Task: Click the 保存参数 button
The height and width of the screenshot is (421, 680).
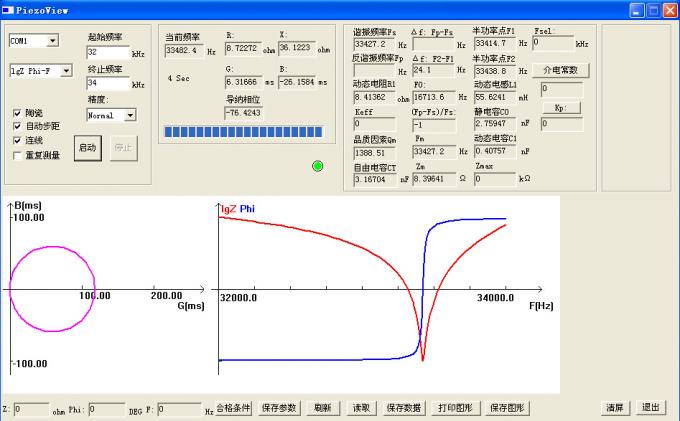Action: click(280, 408)
